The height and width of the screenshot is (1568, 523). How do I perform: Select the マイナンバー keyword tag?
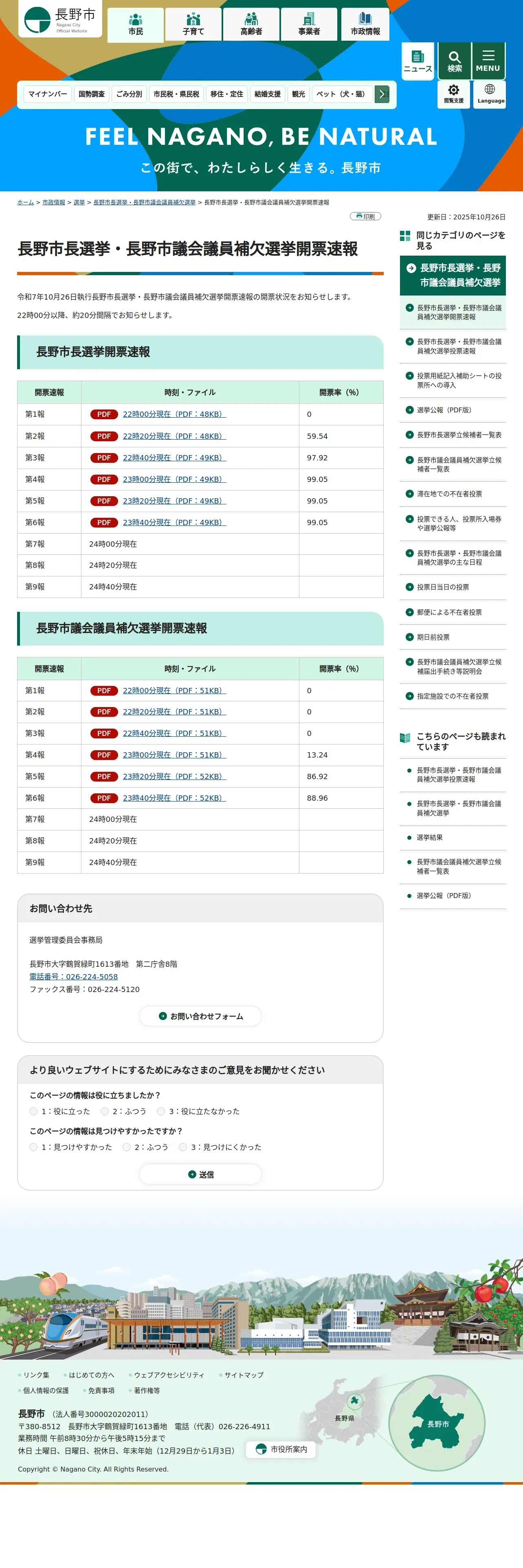pos(48,94)
